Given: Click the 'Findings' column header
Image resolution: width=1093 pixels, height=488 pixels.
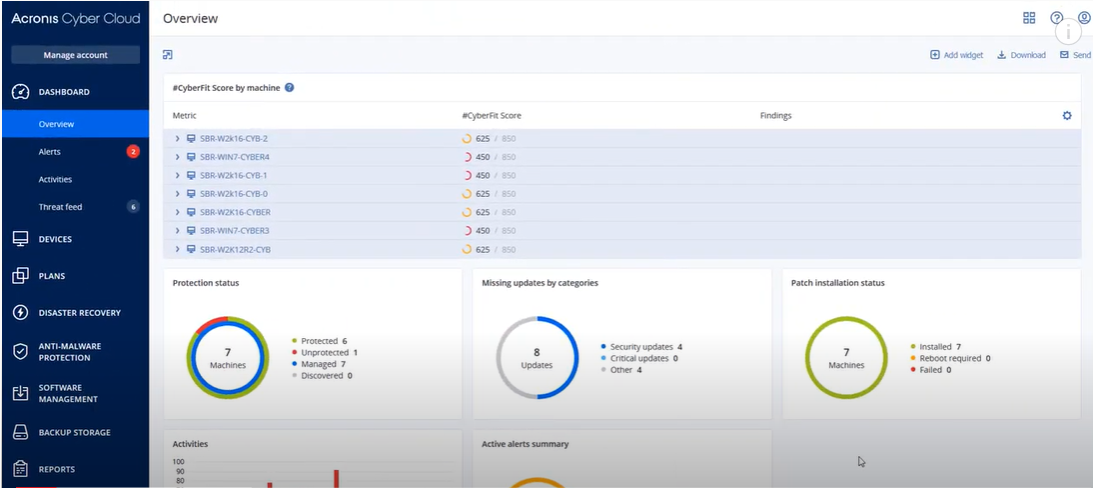Looking at the screenshot, I should pyautogui.click(x=776, y=116).
